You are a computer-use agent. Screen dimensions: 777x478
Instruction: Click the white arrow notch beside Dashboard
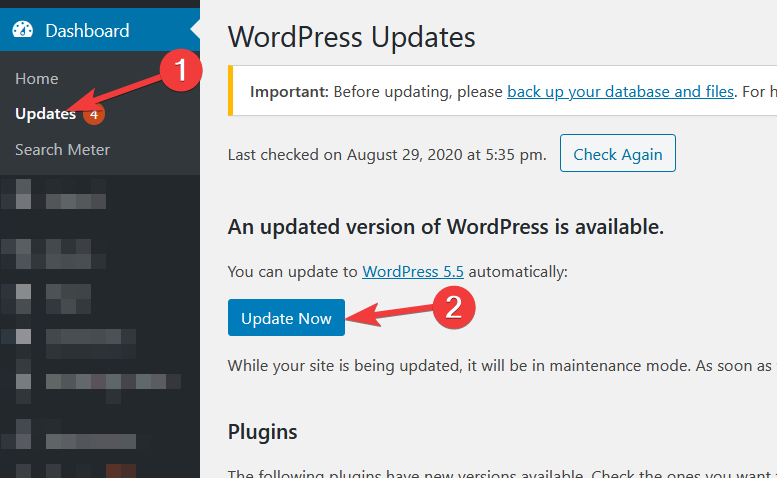pos(195,30)
